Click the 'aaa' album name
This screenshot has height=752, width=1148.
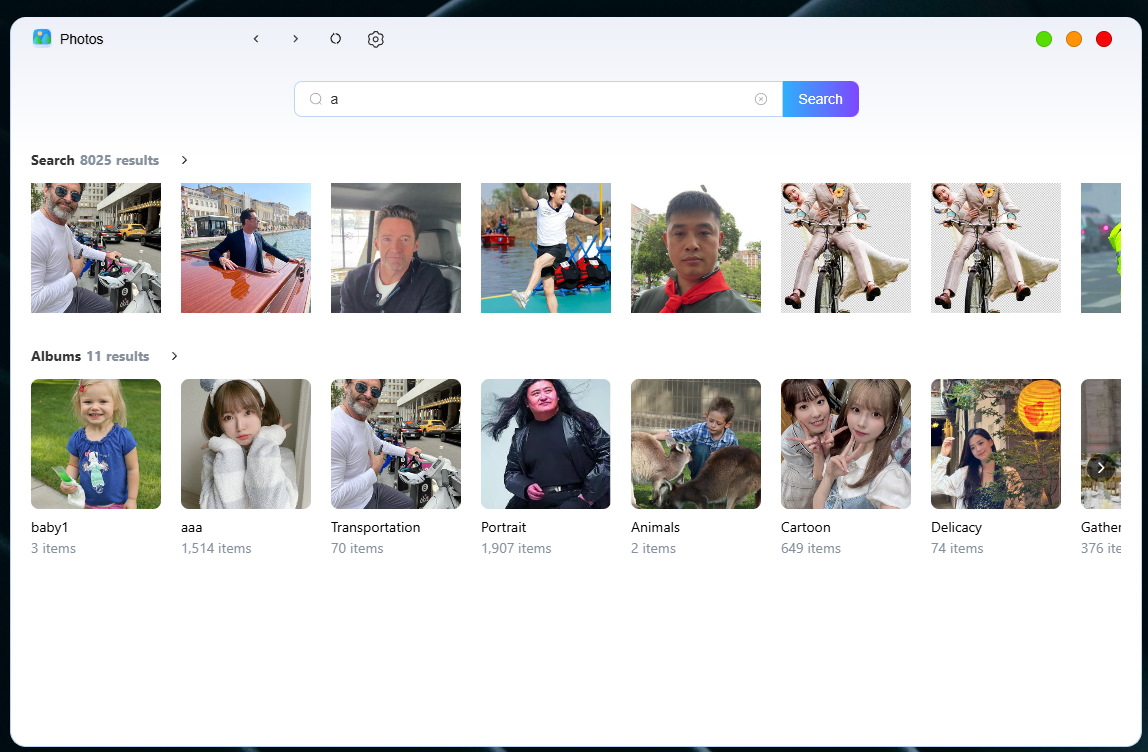click(x=192, y=527)
